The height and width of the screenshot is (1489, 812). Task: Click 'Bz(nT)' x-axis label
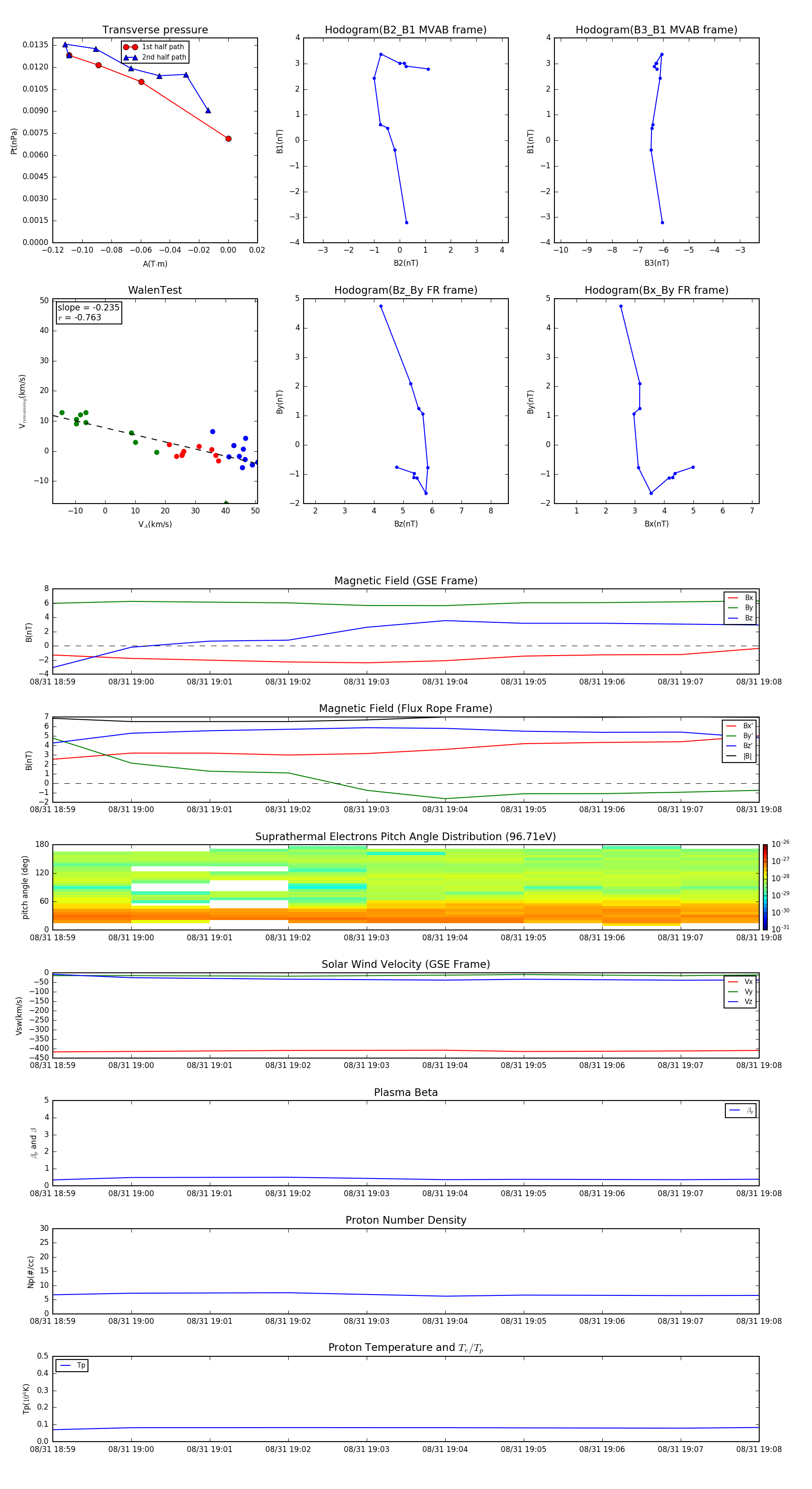(x=406, y=524)
